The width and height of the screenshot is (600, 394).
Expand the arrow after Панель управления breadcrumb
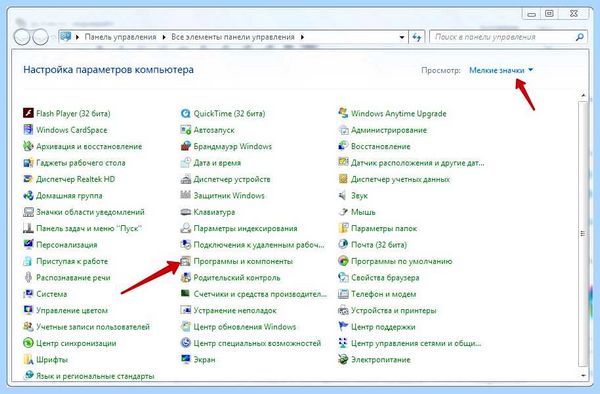point(164,37)
